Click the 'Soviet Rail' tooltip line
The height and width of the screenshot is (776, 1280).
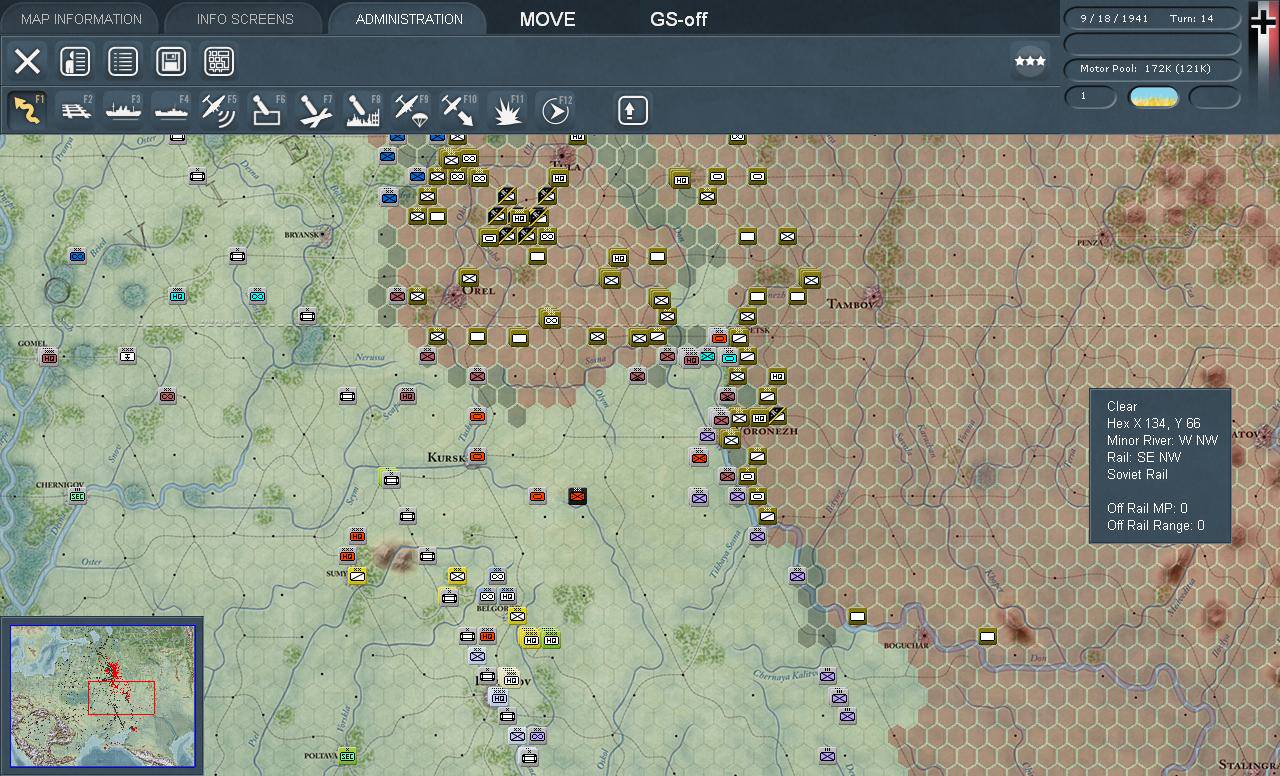click(x=1137, y=475)
